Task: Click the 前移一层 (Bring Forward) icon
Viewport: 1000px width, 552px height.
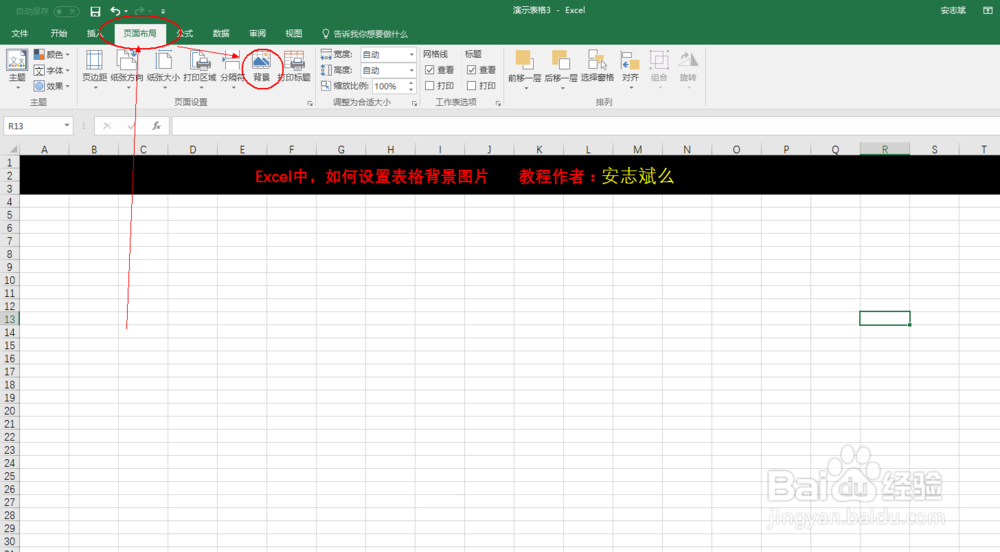Action: [x=524, y=61]
